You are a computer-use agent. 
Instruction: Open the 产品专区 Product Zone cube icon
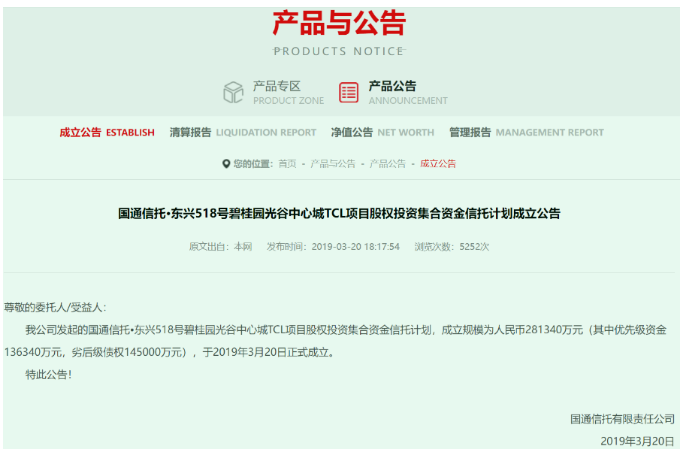coord(233,92)
